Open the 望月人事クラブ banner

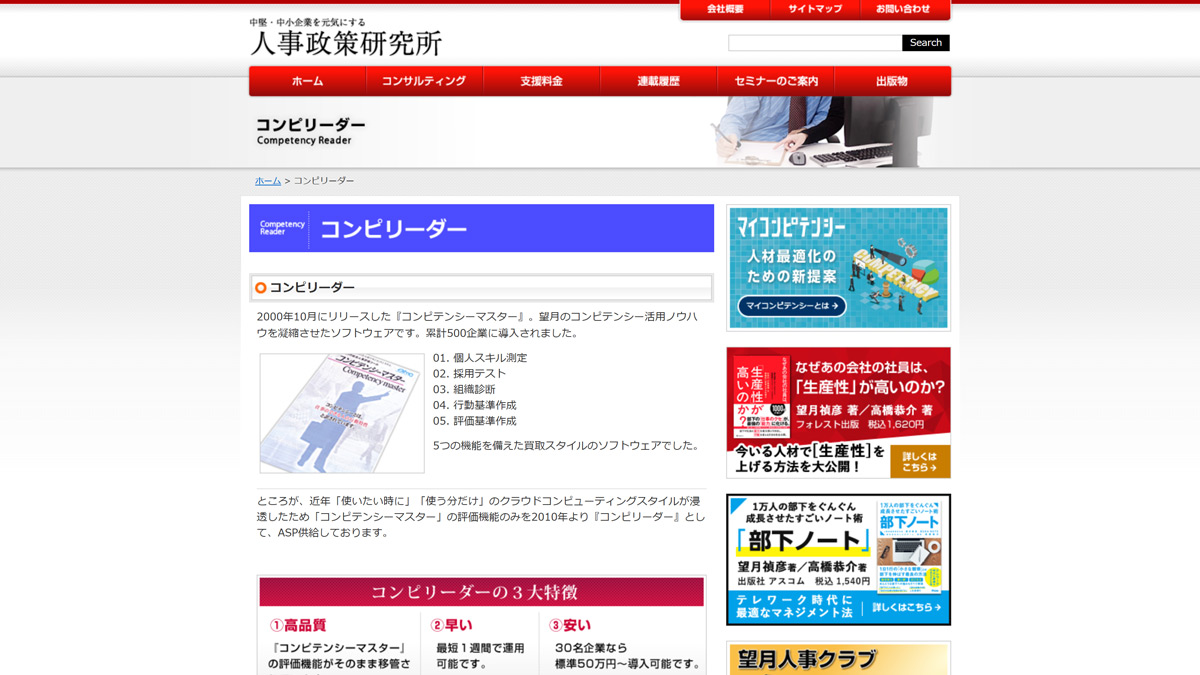[x=838, y=660]
